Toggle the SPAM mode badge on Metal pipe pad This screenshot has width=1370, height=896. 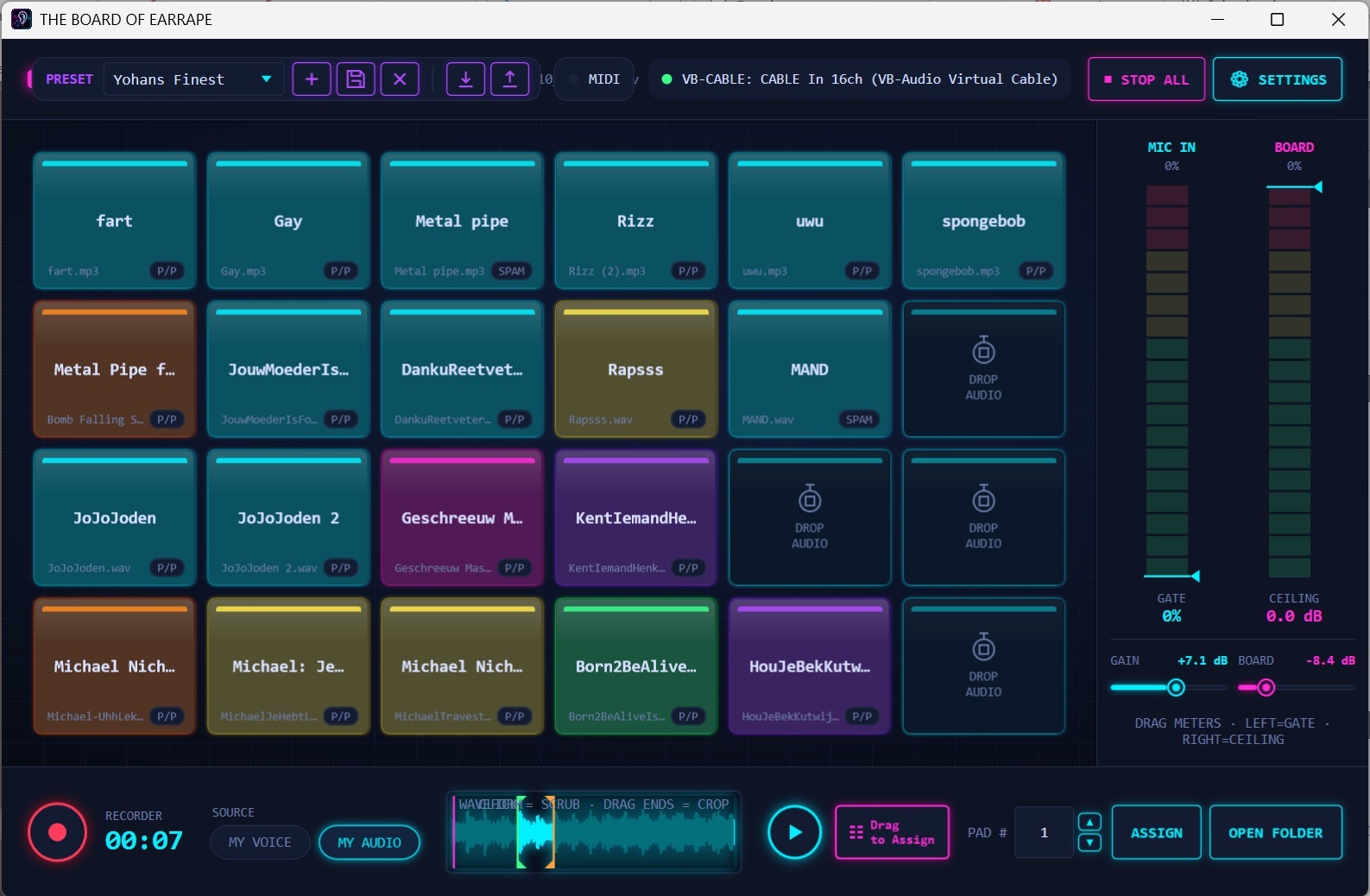[511, 271]
